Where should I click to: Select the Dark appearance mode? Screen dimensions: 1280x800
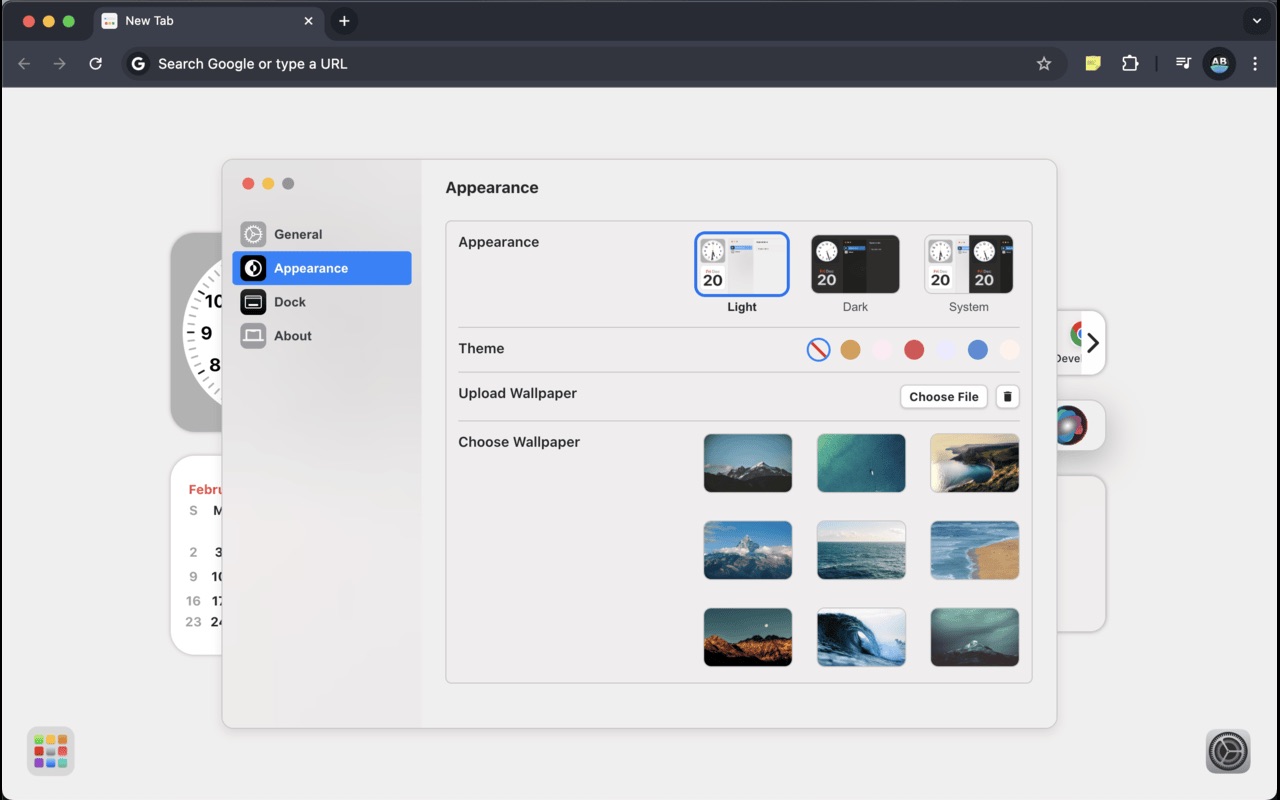click(x=855, y=263)
